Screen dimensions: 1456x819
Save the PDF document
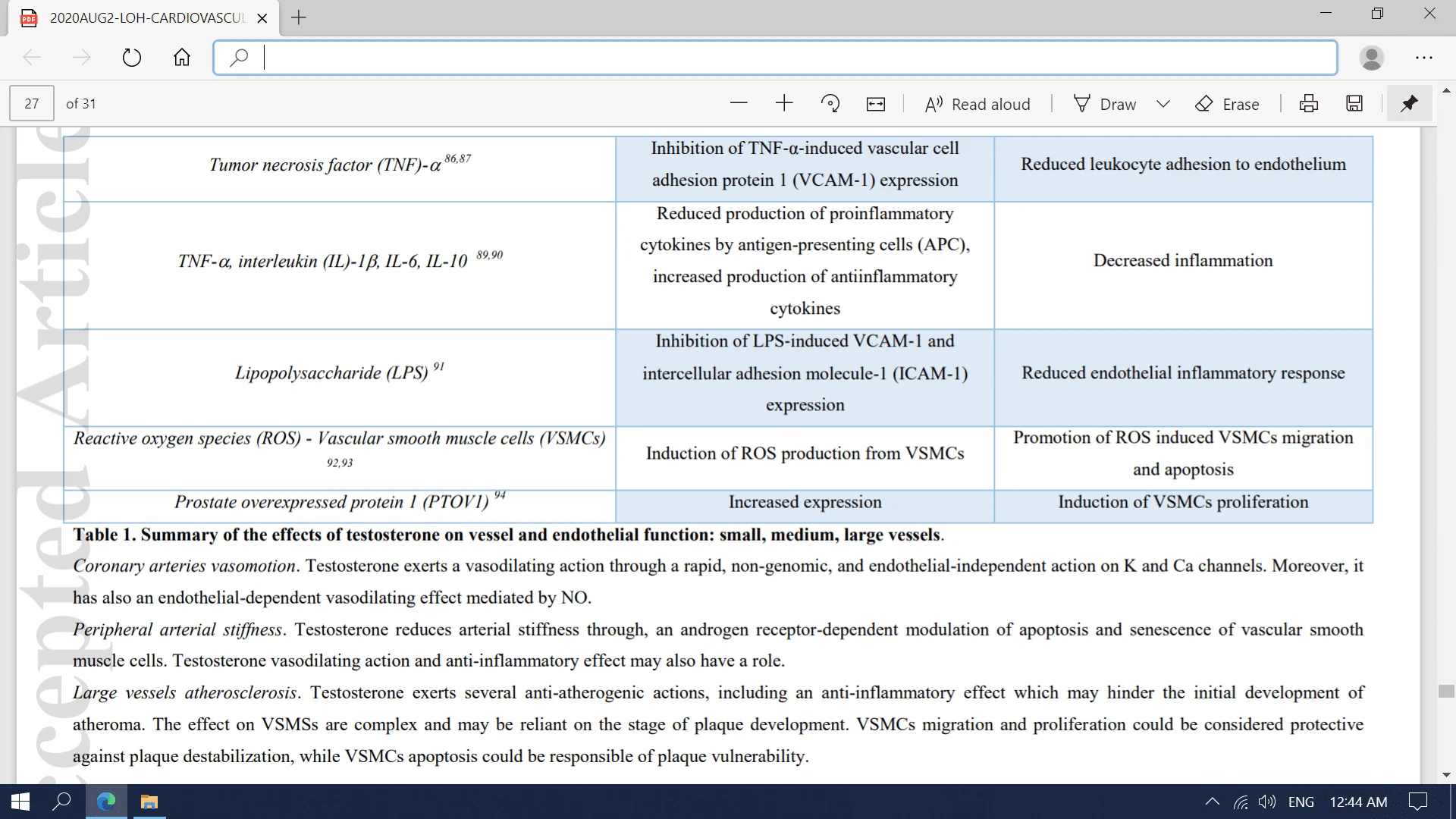coord(1354,104)
